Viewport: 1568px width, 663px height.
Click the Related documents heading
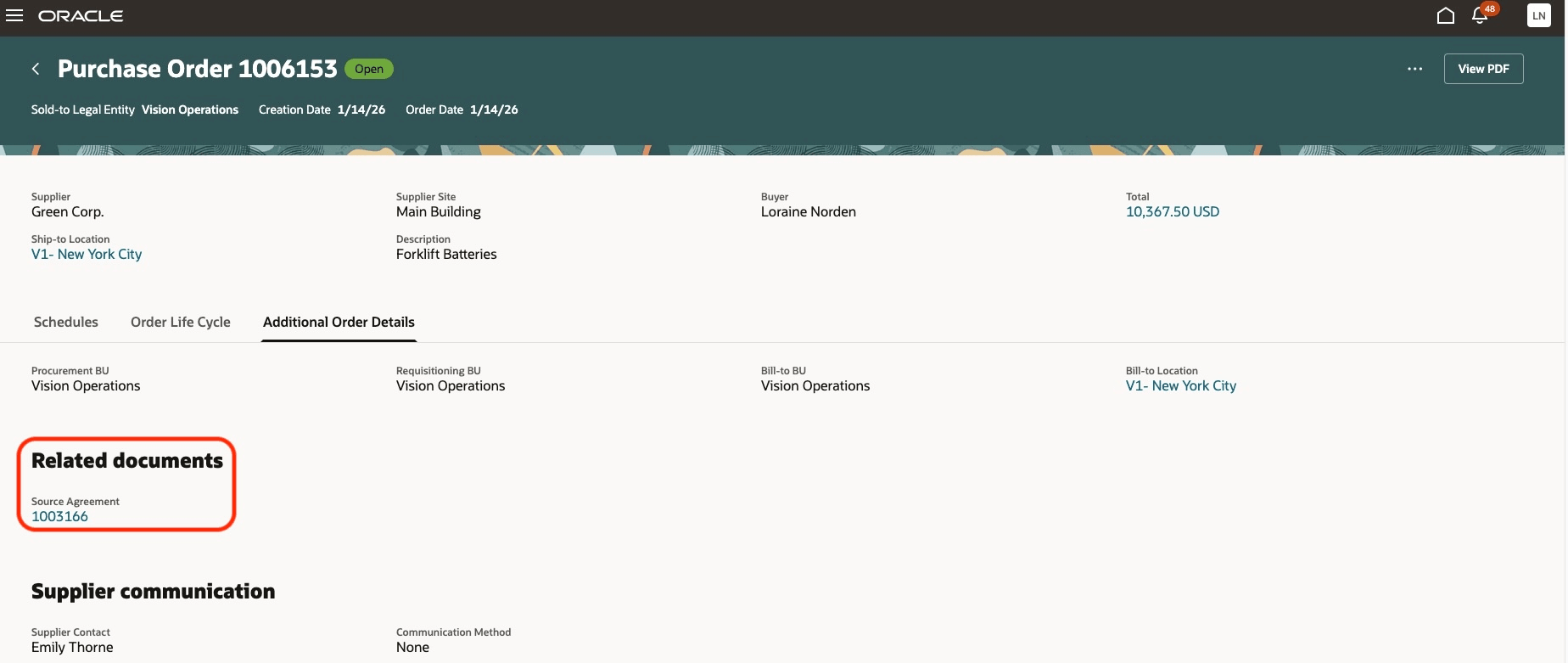pyautogui.click(x=127, y=460)
